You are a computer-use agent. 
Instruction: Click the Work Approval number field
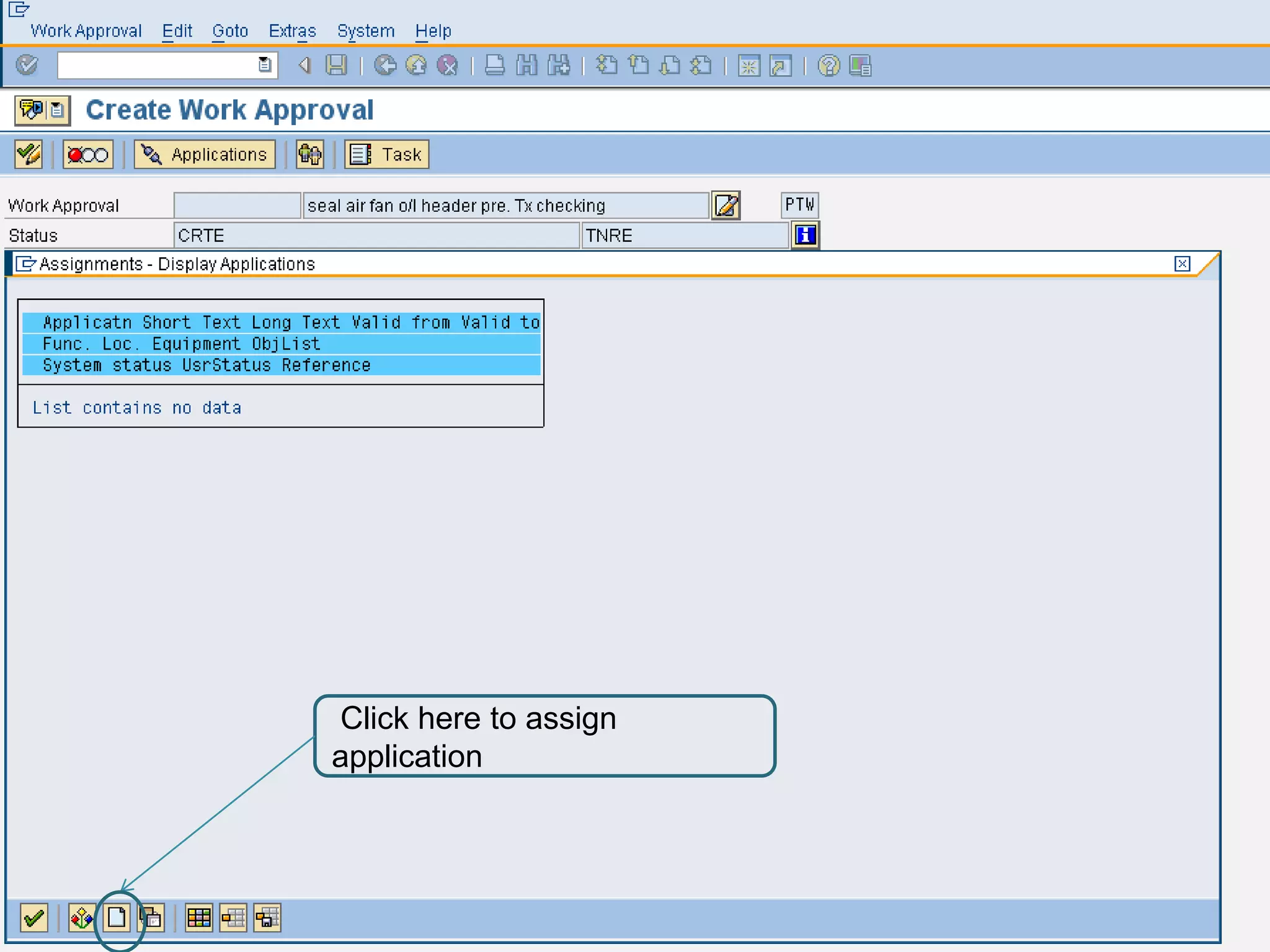[237, 205]
